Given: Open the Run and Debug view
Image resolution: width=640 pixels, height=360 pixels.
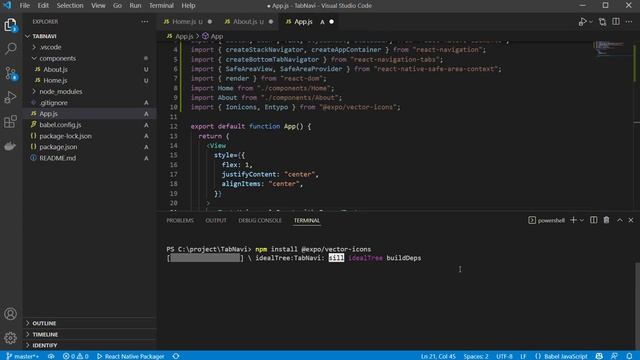Looking at the screenshot, I should (10, 97).
